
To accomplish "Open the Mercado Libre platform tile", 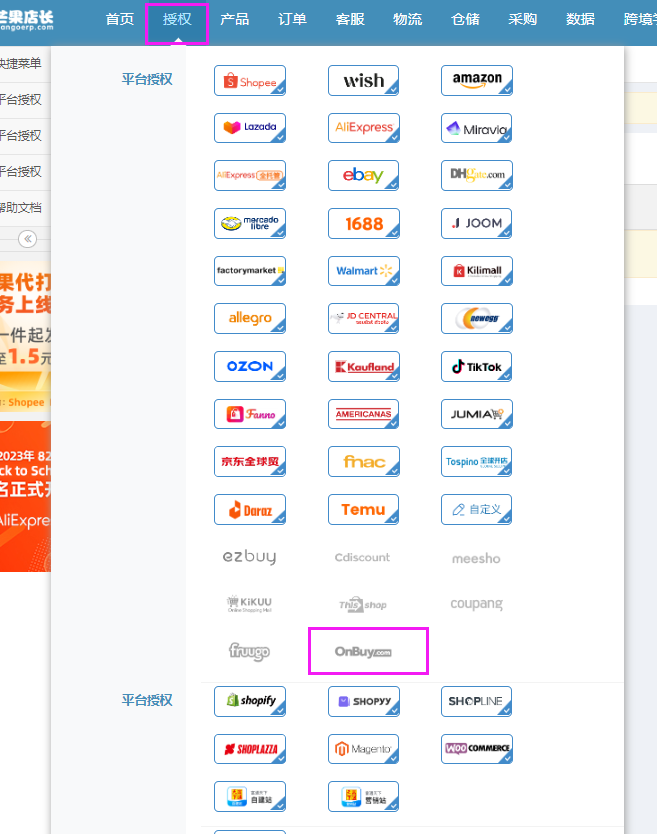I will 250,223.
